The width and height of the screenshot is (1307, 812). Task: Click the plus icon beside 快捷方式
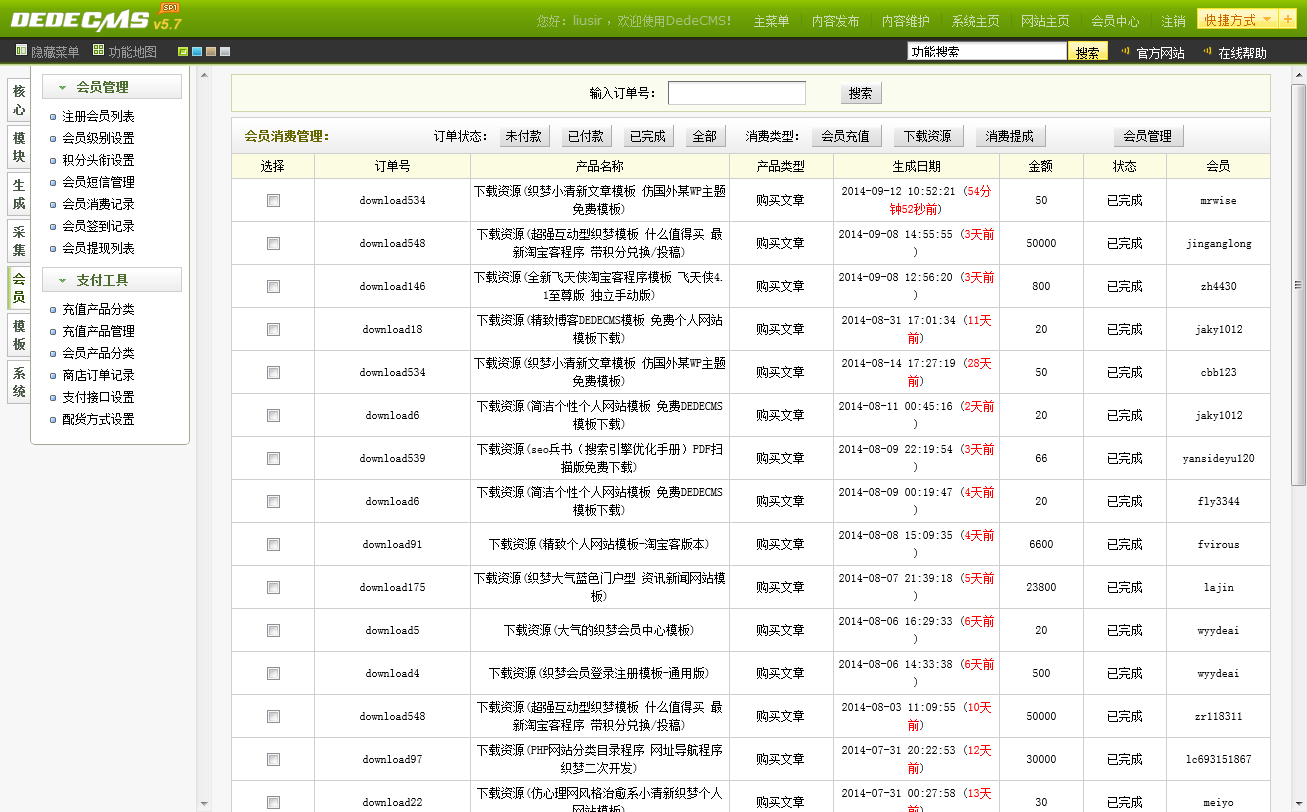(1286, 20)
